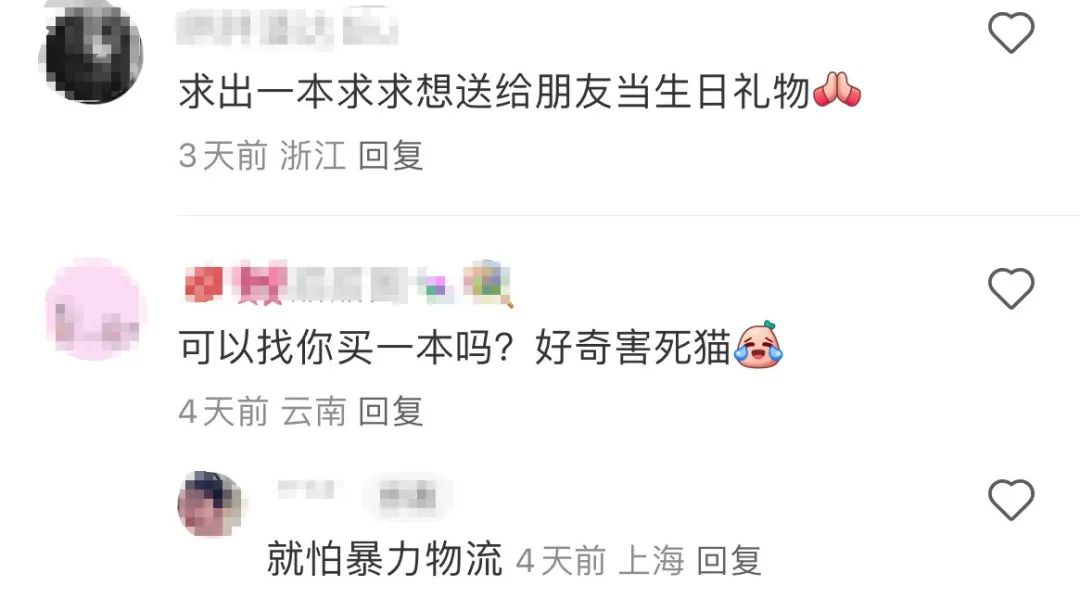Viewport: 1080px width, 611px height.
Task: Tap the praying hands emoji
Action: (837, 90)
